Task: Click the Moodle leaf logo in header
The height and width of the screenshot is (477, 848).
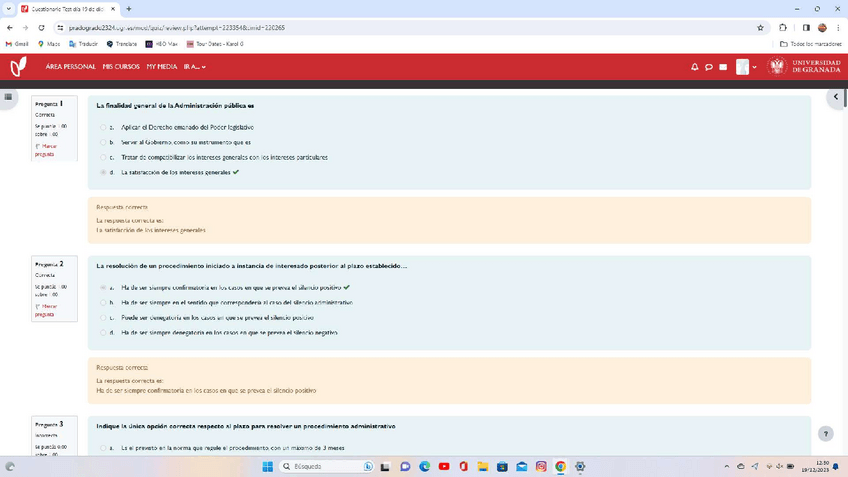Action: [x=18, y=67]
